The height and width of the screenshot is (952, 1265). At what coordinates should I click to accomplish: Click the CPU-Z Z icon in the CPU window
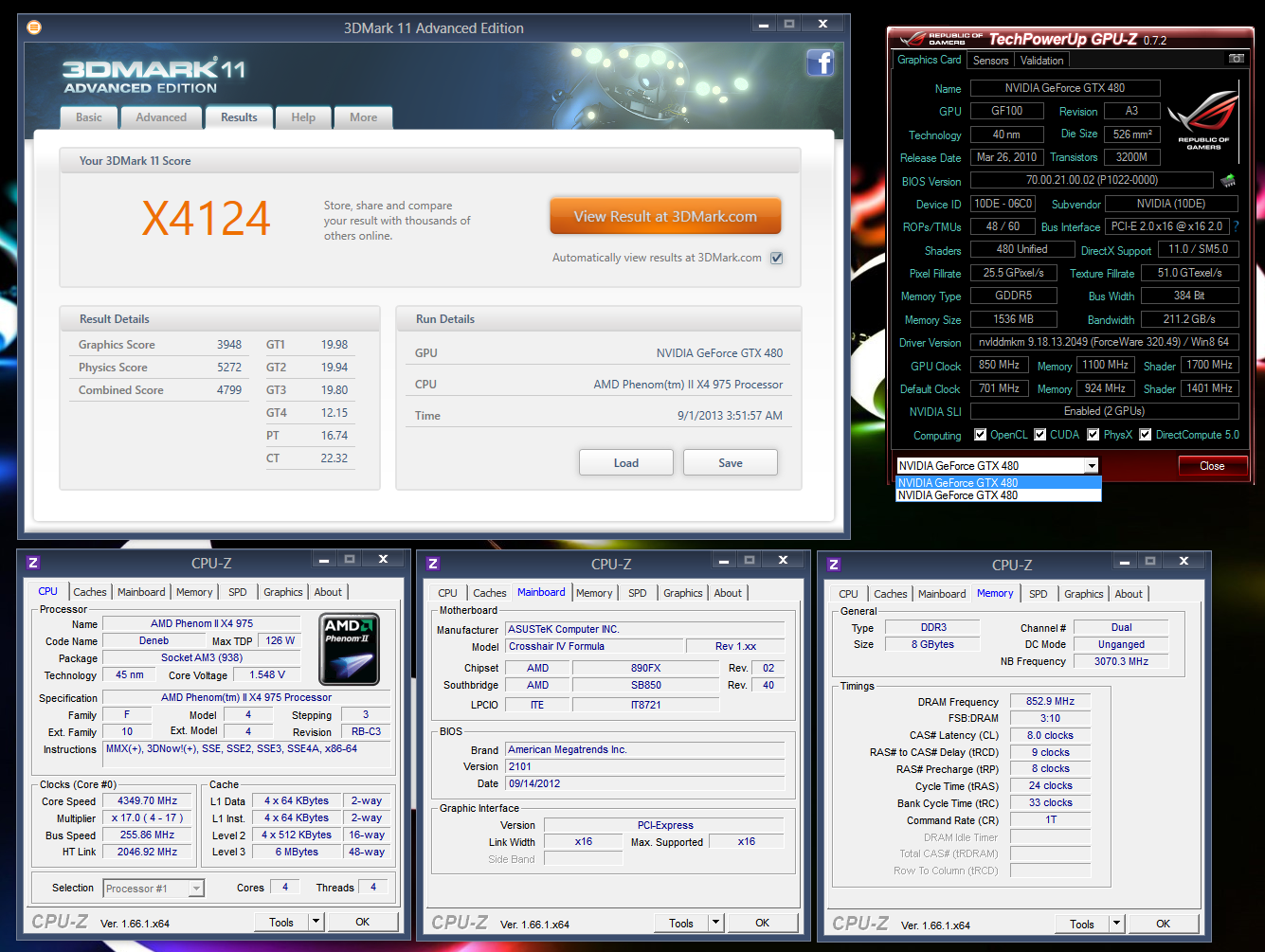point(33,563)
